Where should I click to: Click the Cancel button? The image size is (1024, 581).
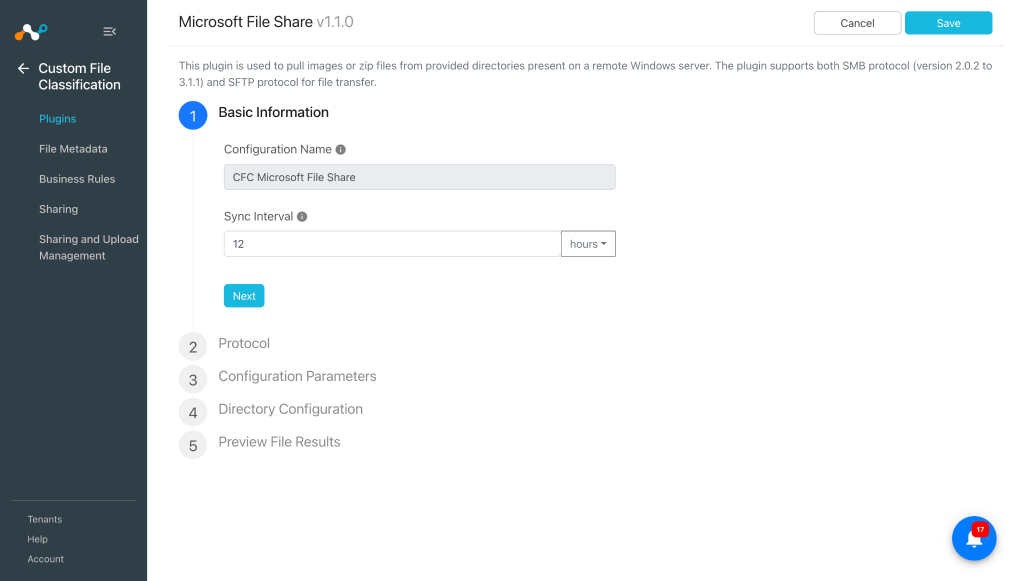[857, 23]
